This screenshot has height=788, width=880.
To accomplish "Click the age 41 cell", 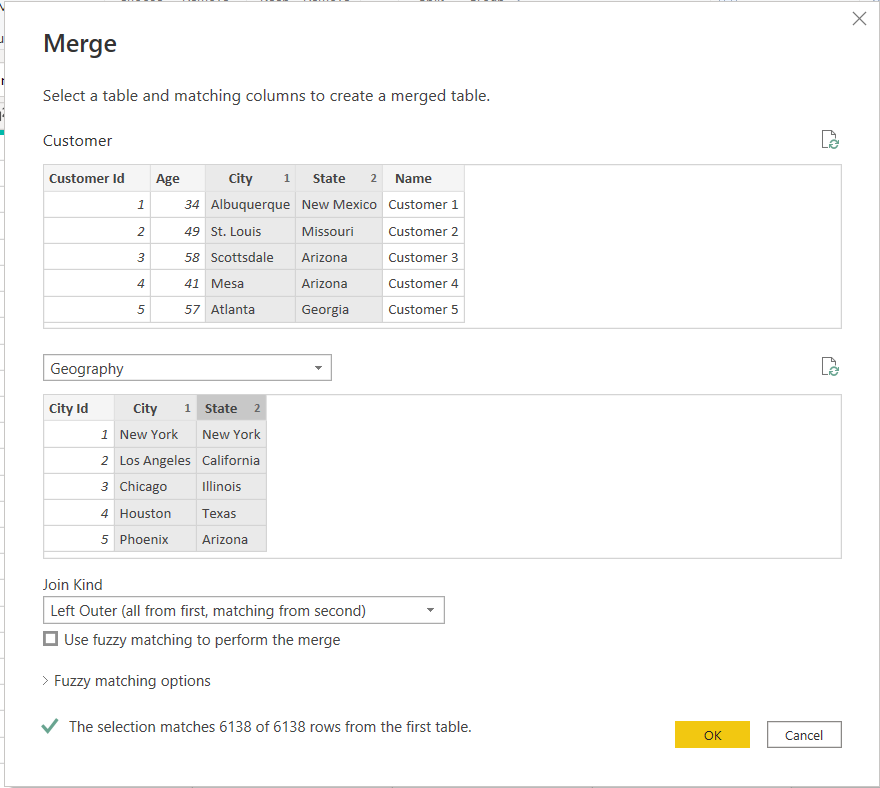I will (178, 283).
